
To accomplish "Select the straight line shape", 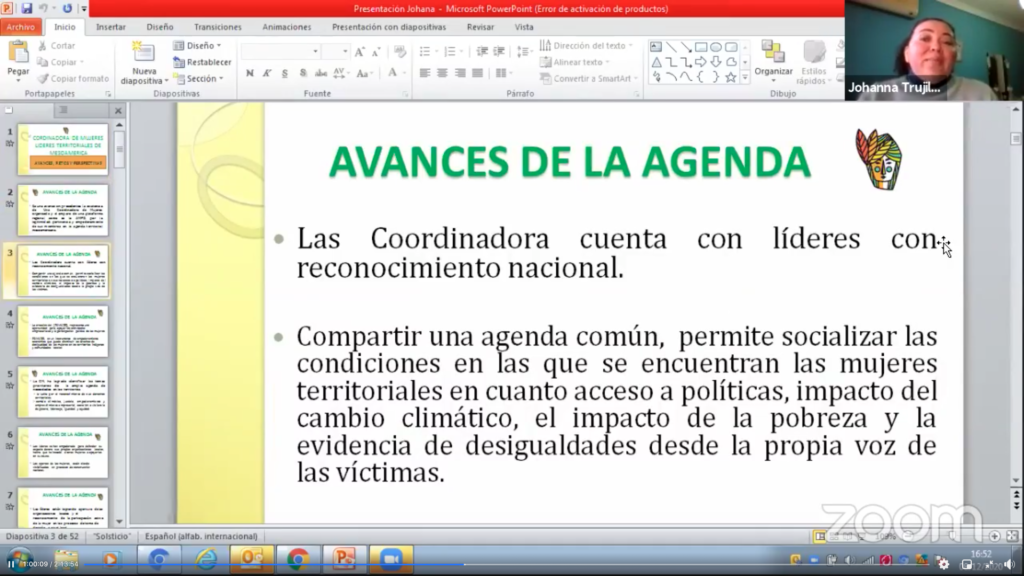I will 671,47.
